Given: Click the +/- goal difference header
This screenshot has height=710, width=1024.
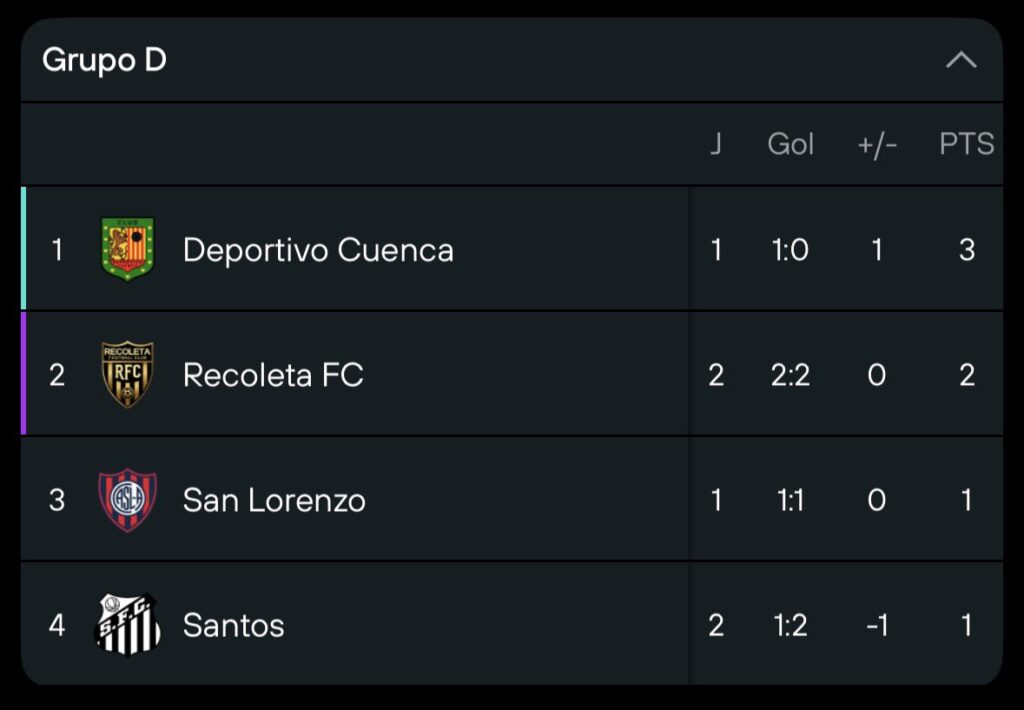Looking at the screenshot, I should coord(877,144).
